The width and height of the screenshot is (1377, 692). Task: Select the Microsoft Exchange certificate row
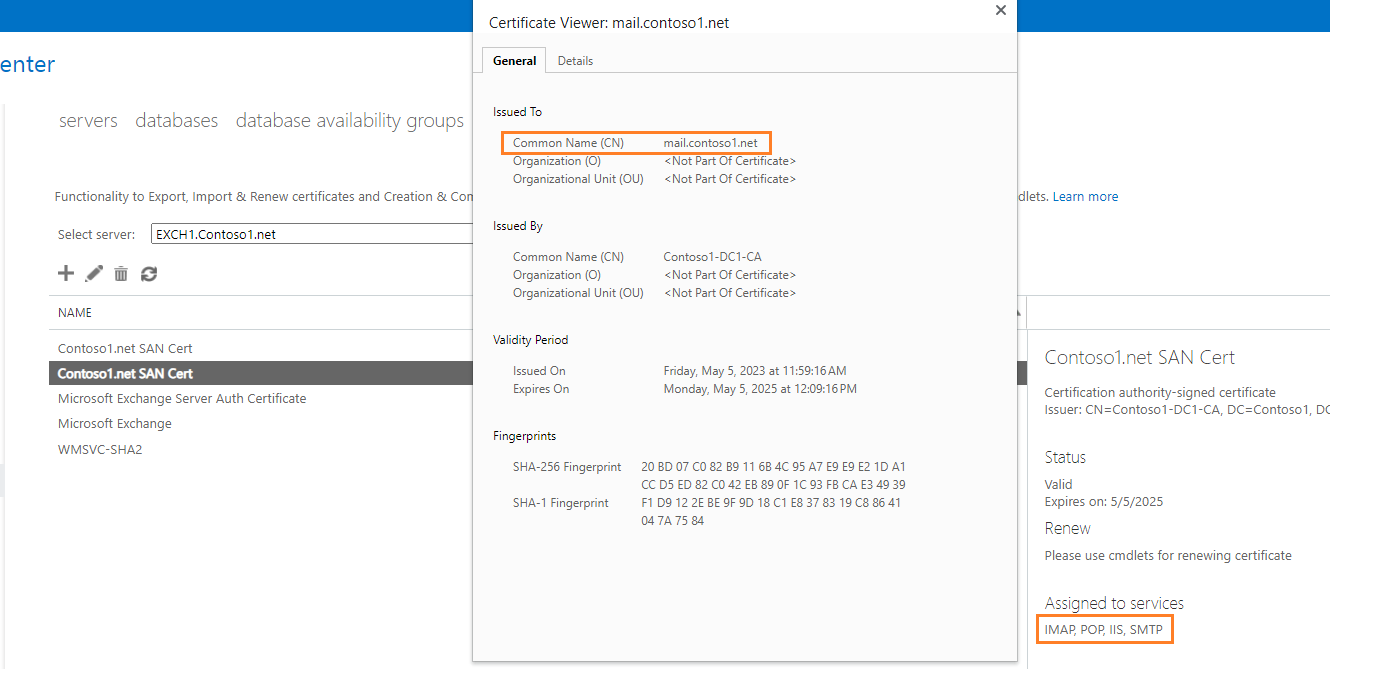tap(260, 423)
